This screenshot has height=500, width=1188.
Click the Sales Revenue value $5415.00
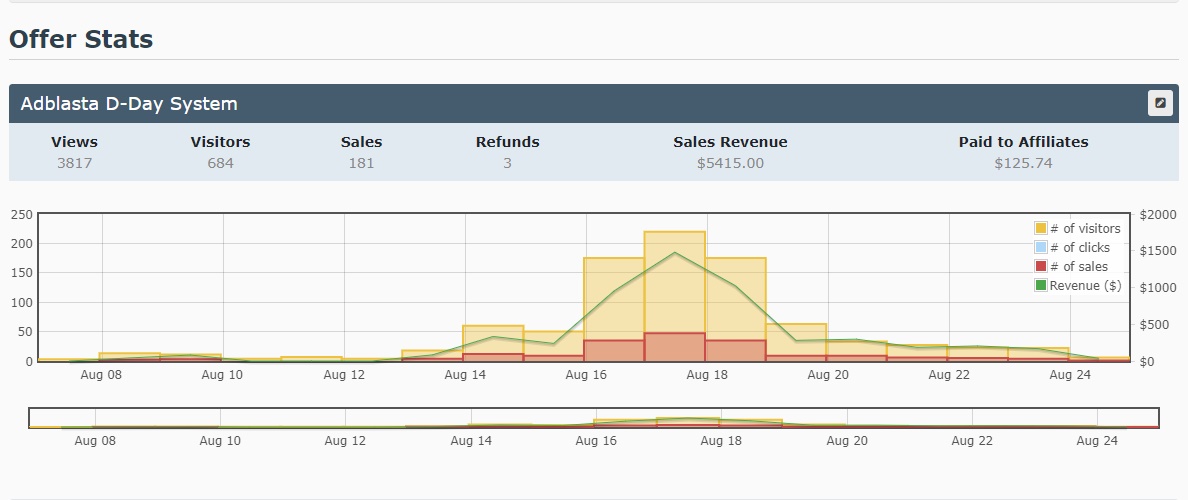(730, 163)
